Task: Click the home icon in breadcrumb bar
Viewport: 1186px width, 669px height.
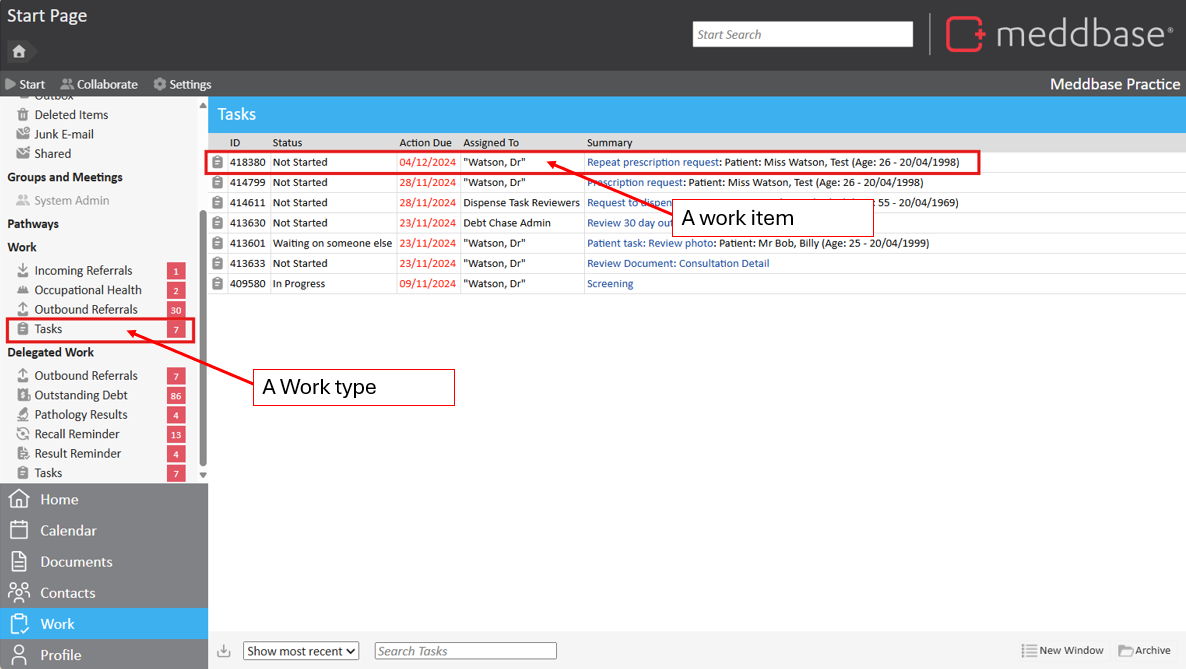Action: (19, 52)
